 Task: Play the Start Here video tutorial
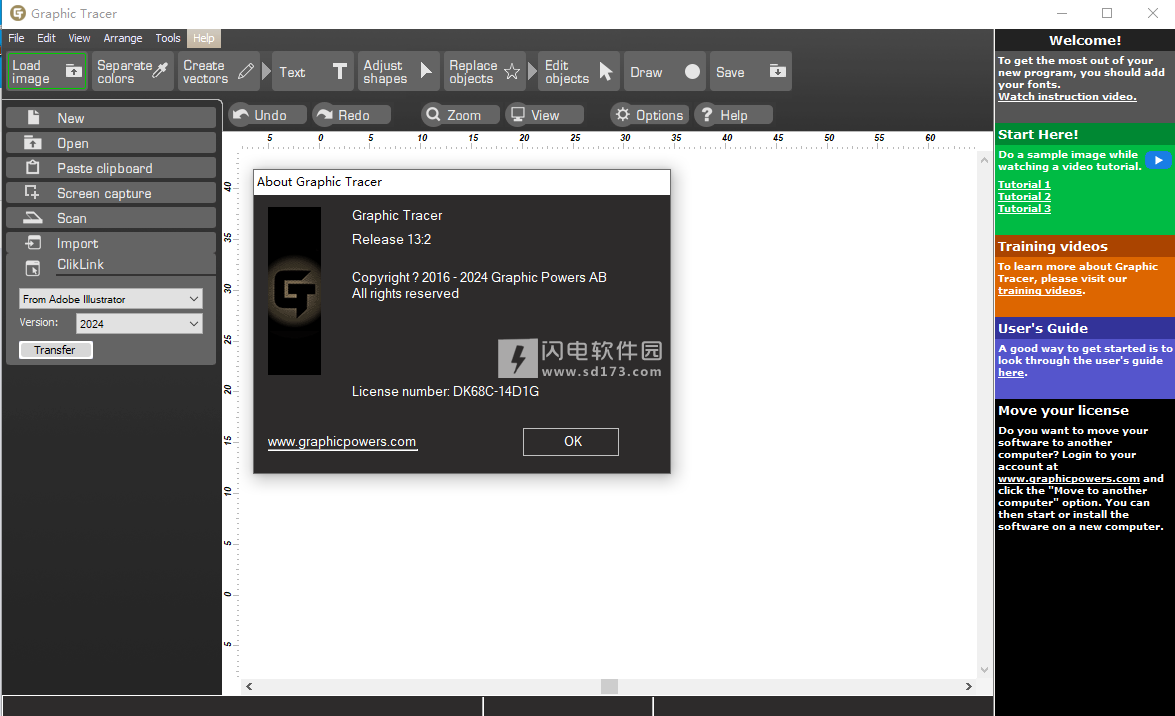pos(1159,160)
